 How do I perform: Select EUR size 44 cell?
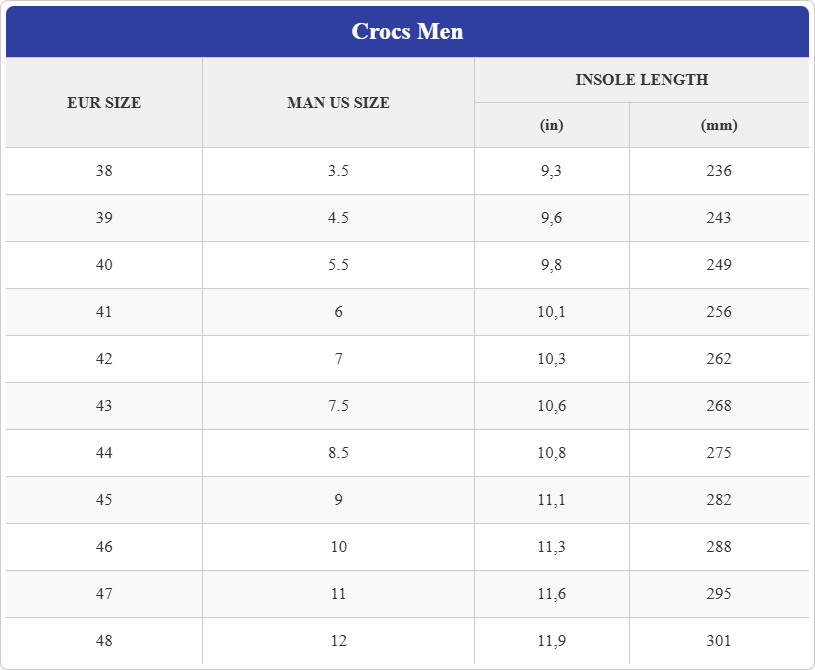104,453
